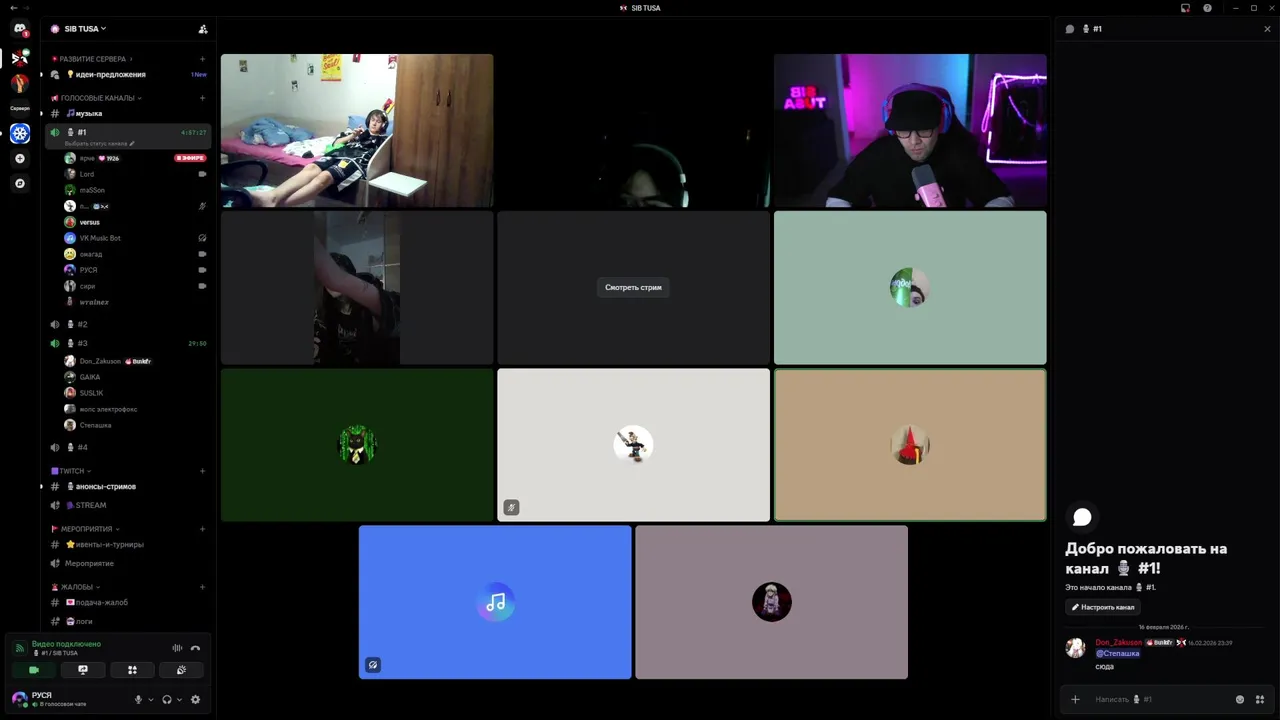Open the discover servers compass icon
The height and width of the screenshot is (720, 1280).
click(x=20, y=183)
